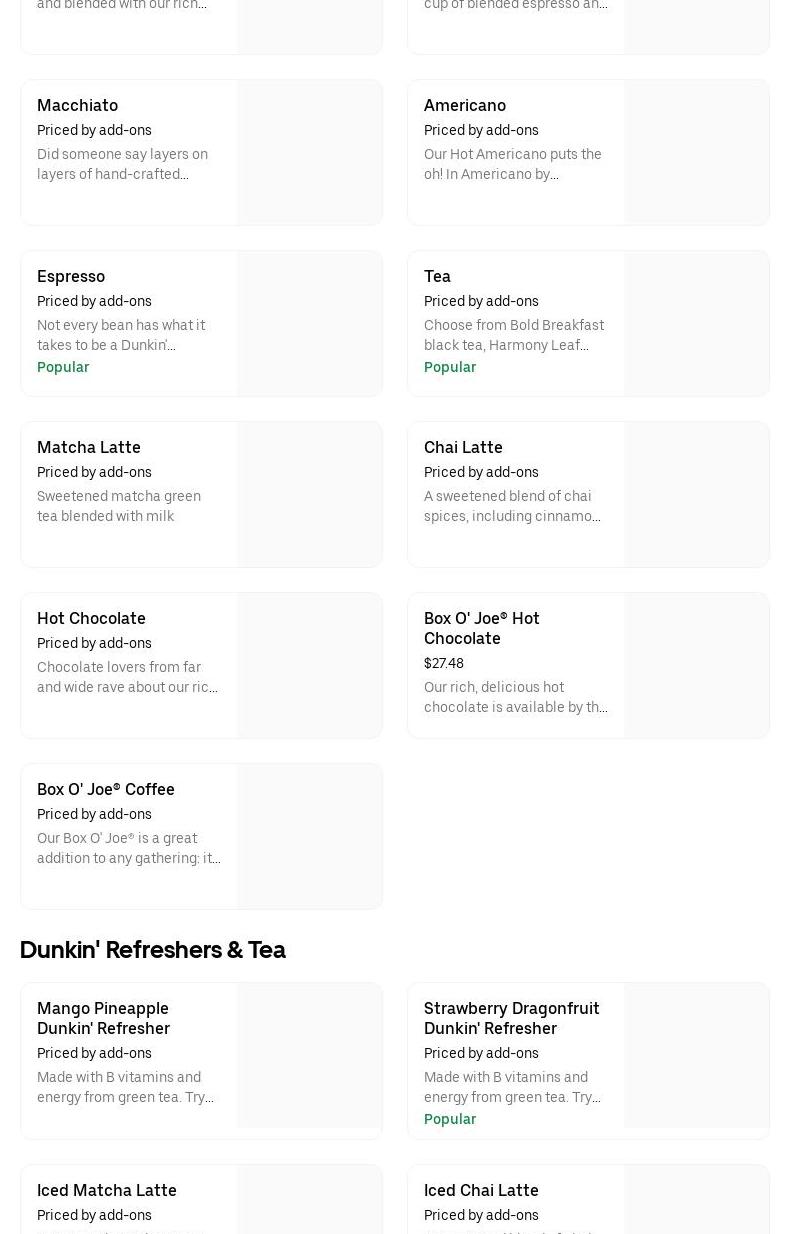804x1234 pixels.
Task: Click Box O' Joe Coffee image thumbnail
Action: click(x=309, y=837)
